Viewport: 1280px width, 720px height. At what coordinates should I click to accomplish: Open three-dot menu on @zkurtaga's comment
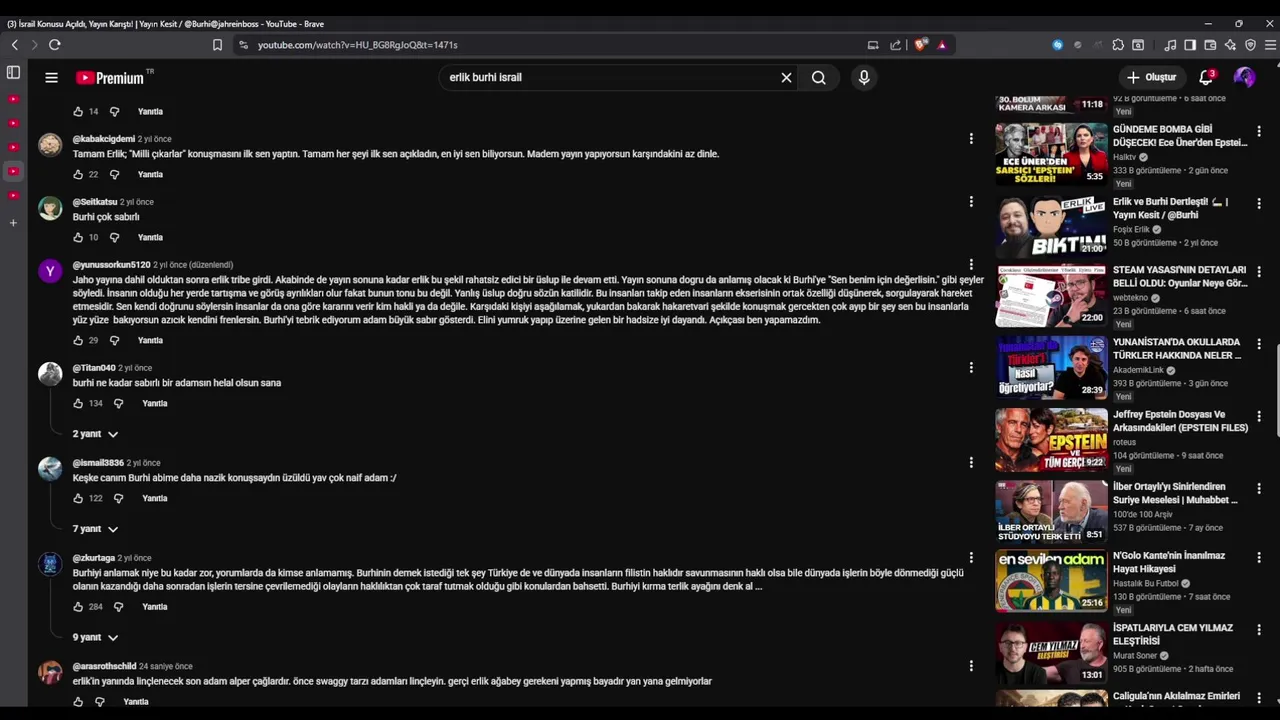(x=970, y=558)
